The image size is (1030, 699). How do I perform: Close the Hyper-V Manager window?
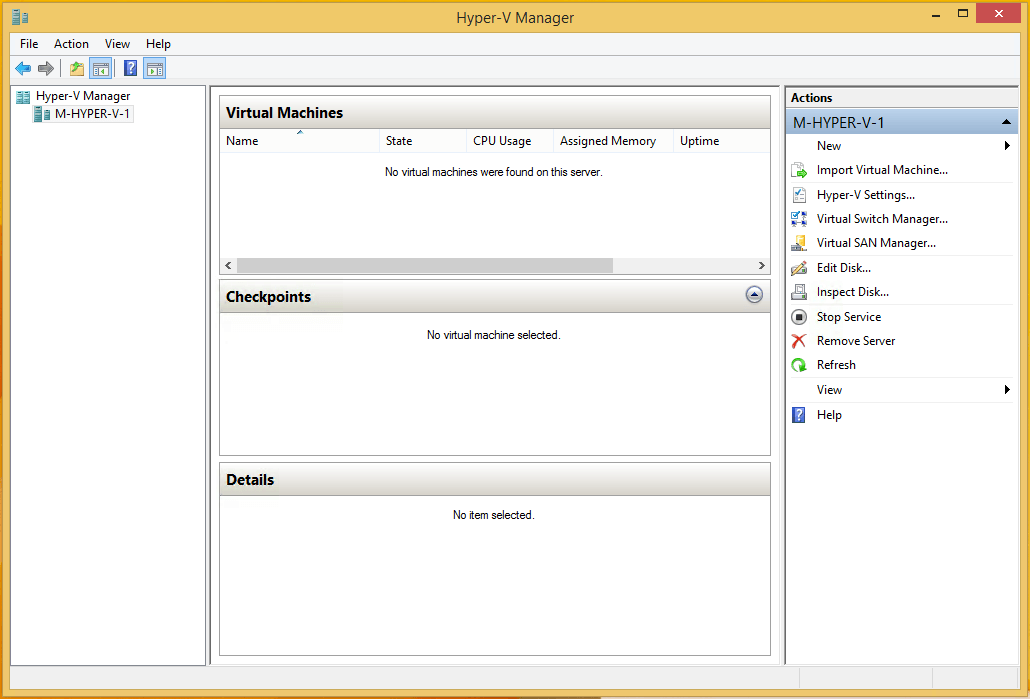[x=998, y=14]
